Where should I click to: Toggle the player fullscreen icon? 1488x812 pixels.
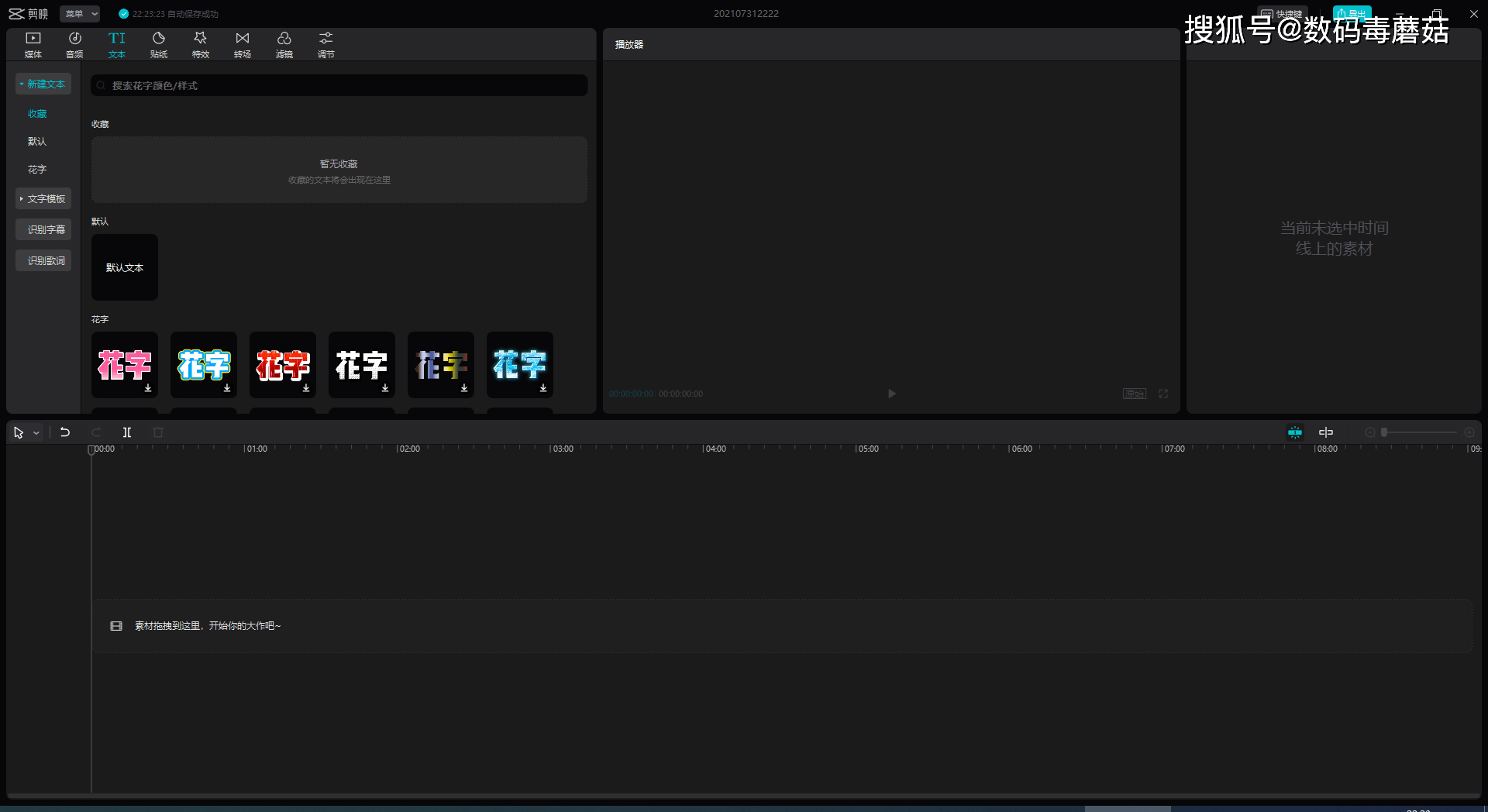click(x=1163, y=394)
